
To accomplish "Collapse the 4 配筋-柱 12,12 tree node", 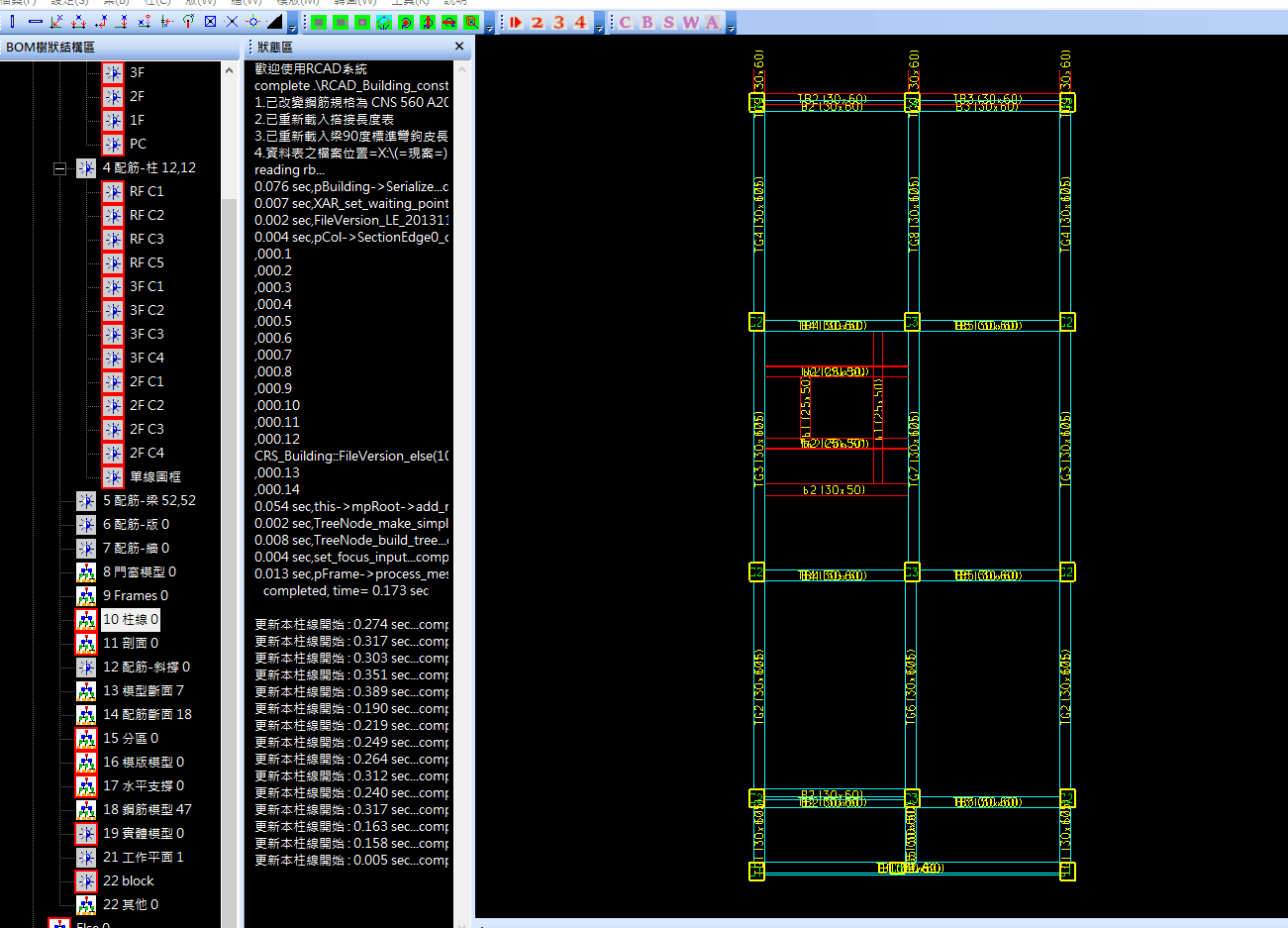I will 59,168.
